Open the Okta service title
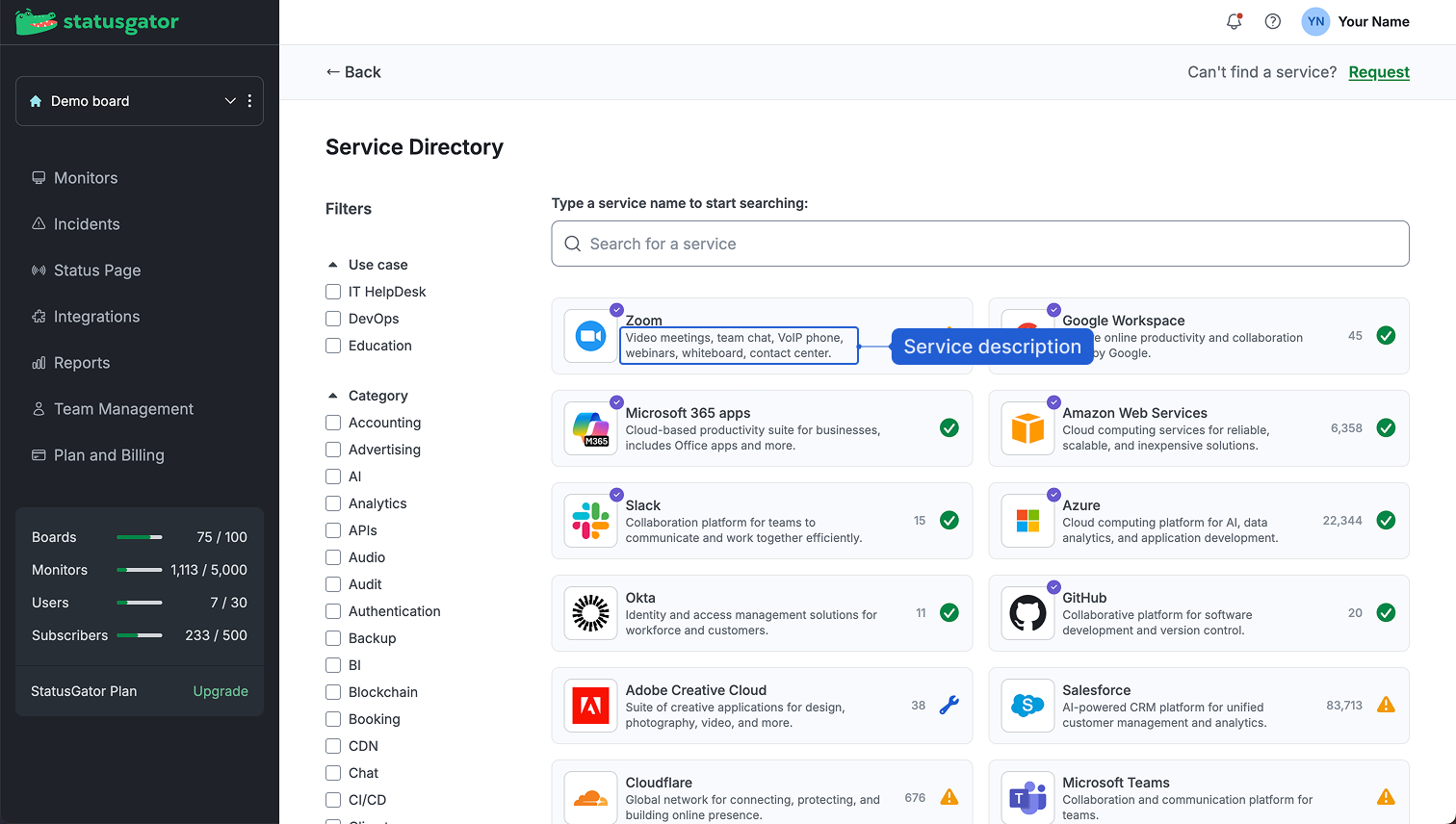The image size is (1456, 824). coord(640,598)
